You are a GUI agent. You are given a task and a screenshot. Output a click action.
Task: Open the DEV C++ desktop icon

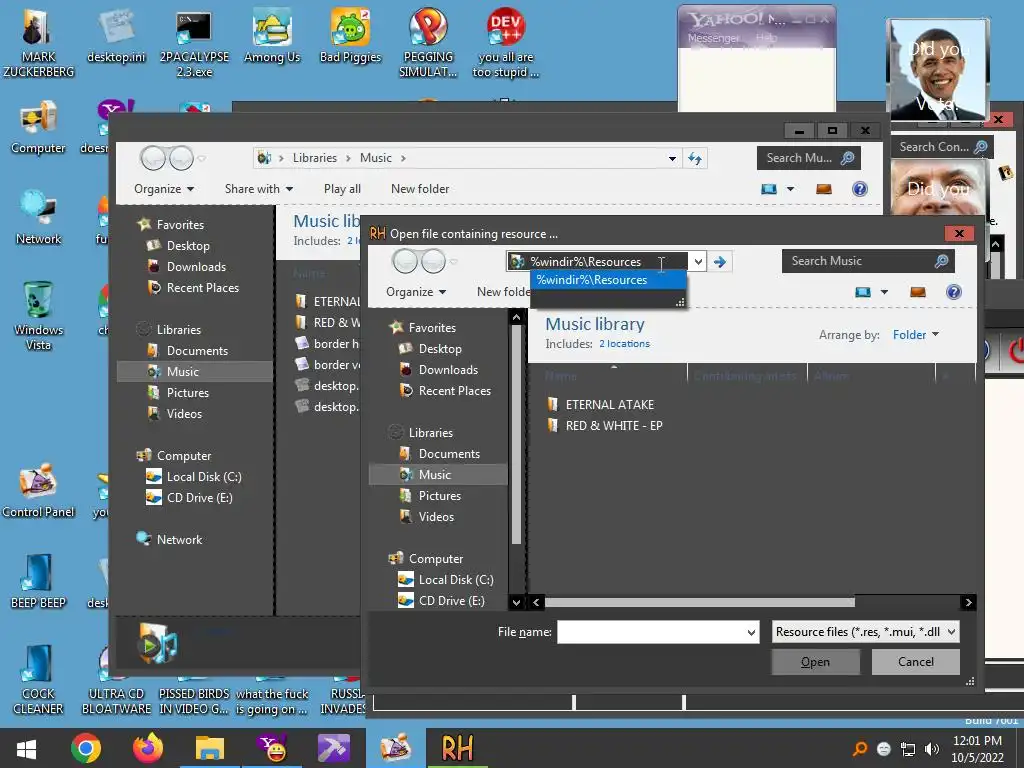(x=505, y=43)
